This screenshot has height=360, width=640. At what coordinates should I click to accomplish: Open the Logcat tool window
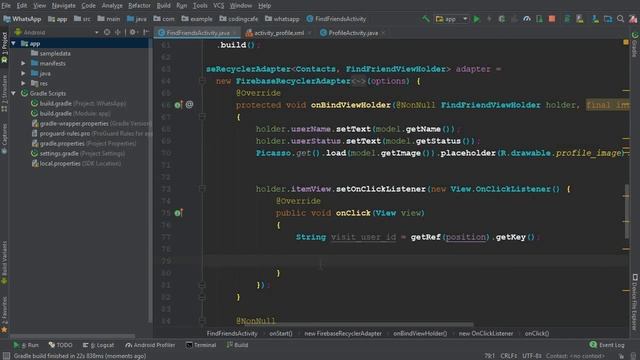(x=98, y=345)
